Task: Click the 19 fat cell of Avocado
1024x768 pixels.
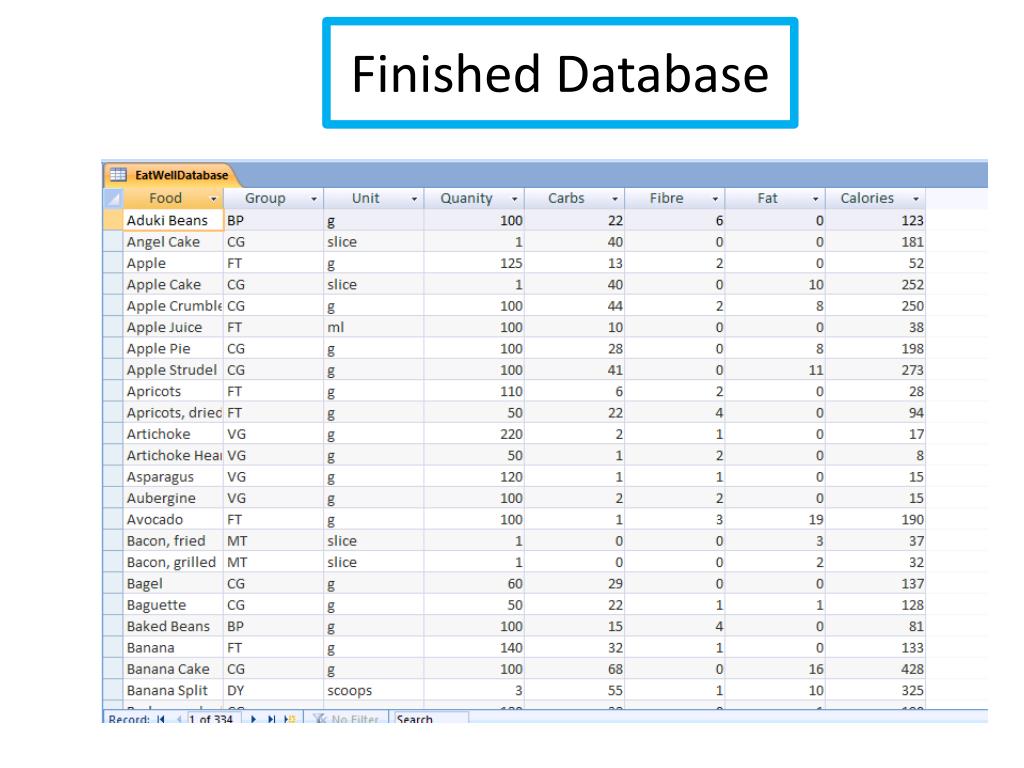Action: click(775, 519)
